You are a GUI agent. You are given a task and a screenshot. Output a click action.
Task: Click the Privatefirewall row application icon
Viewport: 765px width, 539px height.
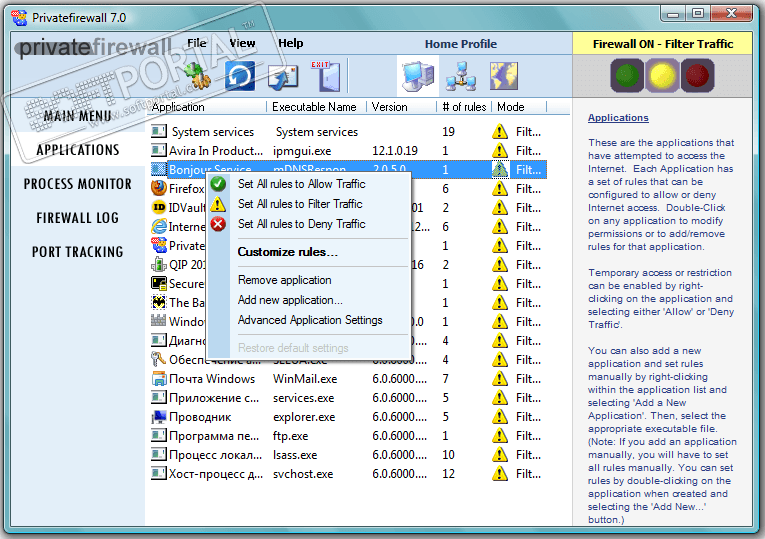coord(159,245)
